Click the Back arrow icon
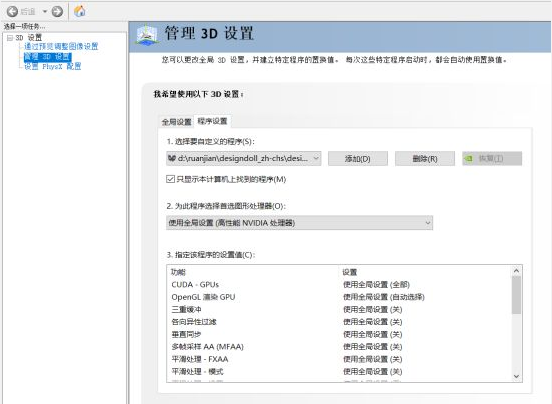This screenshot has height=404, width=552. tap(12, 12)
